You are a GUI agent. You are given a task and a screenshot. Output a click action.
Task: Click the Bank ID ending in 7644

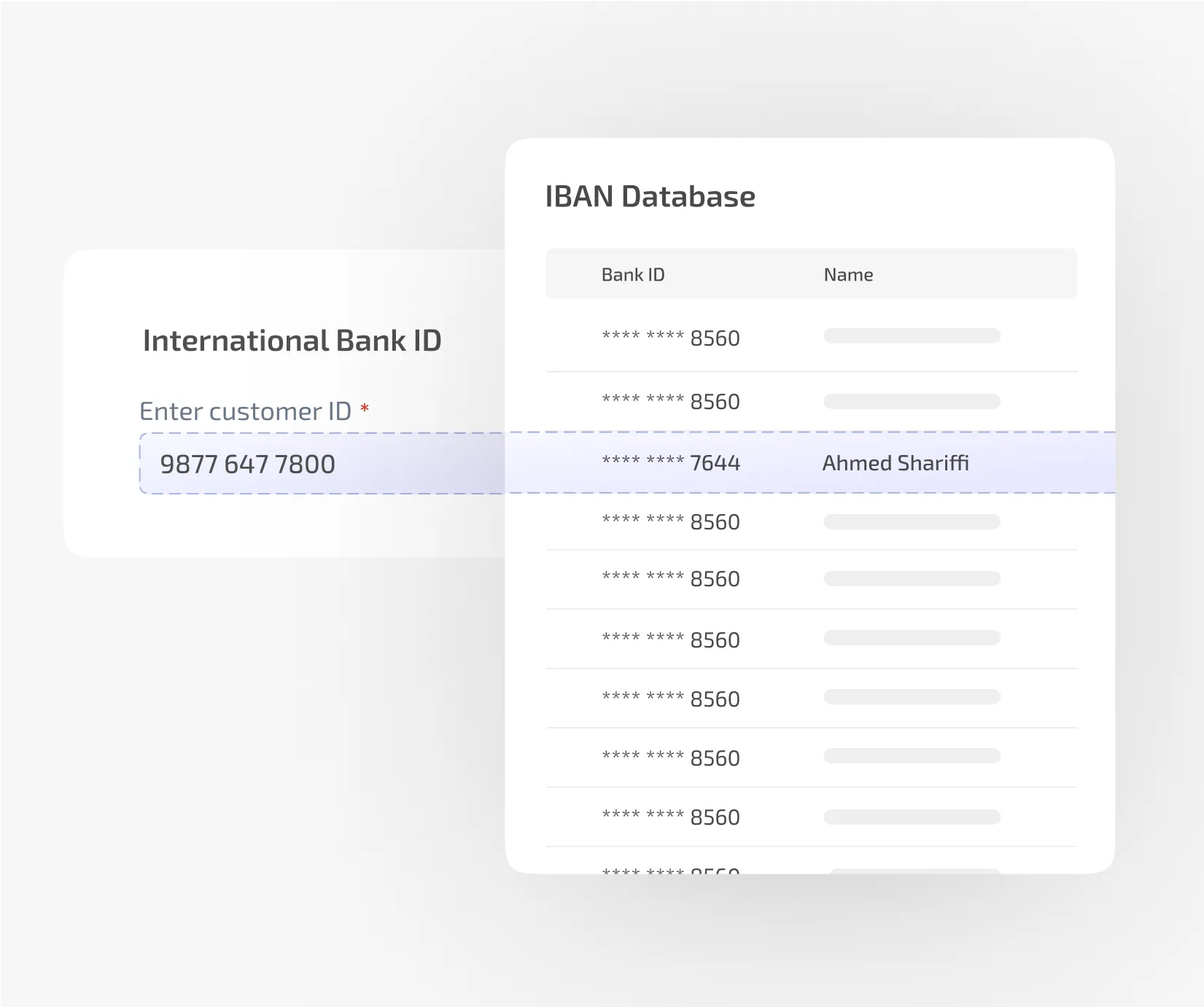671,462
